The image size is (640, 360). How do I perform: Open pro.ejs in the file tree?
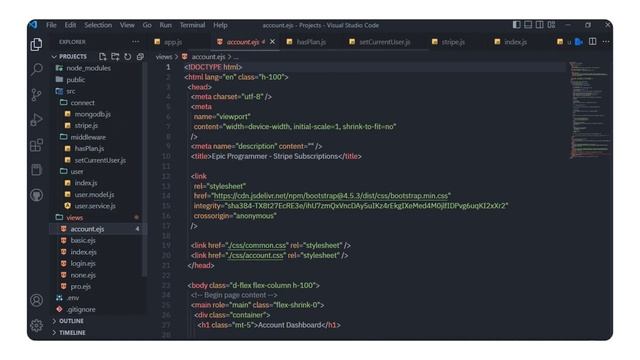pyautogui.click(x=80, y=287)
